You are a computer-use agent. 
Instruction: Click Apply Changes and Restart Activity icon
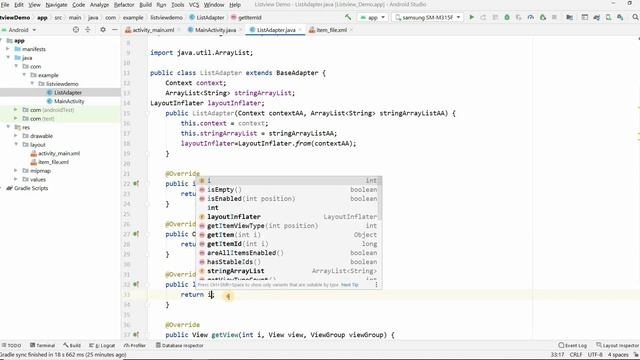(483, 18)
